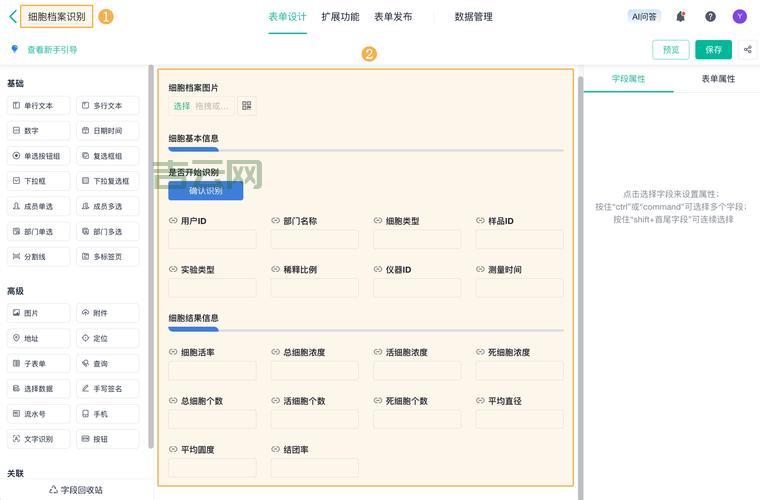
Task: Add a 日期时间 field component
Action: coord(108,131)
